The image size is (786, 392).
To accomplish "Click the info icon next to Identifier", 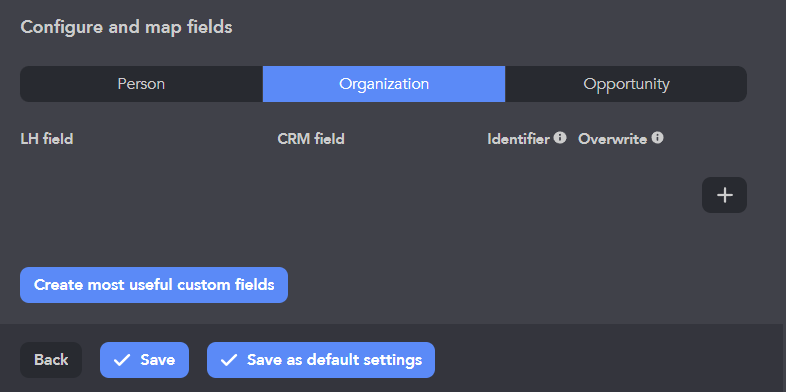I will tap(560, 137).
